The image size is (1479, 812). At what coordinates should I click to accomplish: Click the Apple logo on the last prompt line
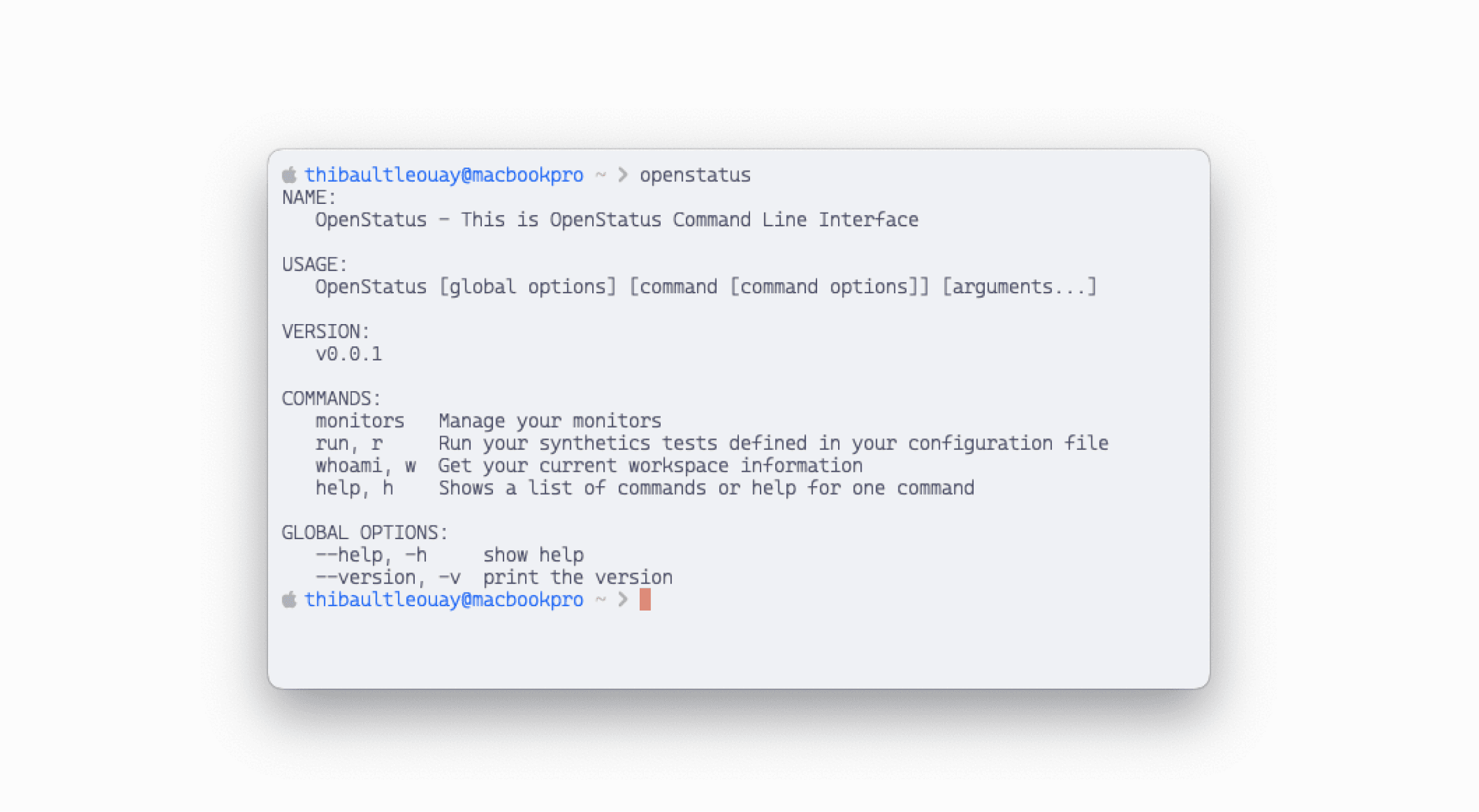[x=289, y=599]
